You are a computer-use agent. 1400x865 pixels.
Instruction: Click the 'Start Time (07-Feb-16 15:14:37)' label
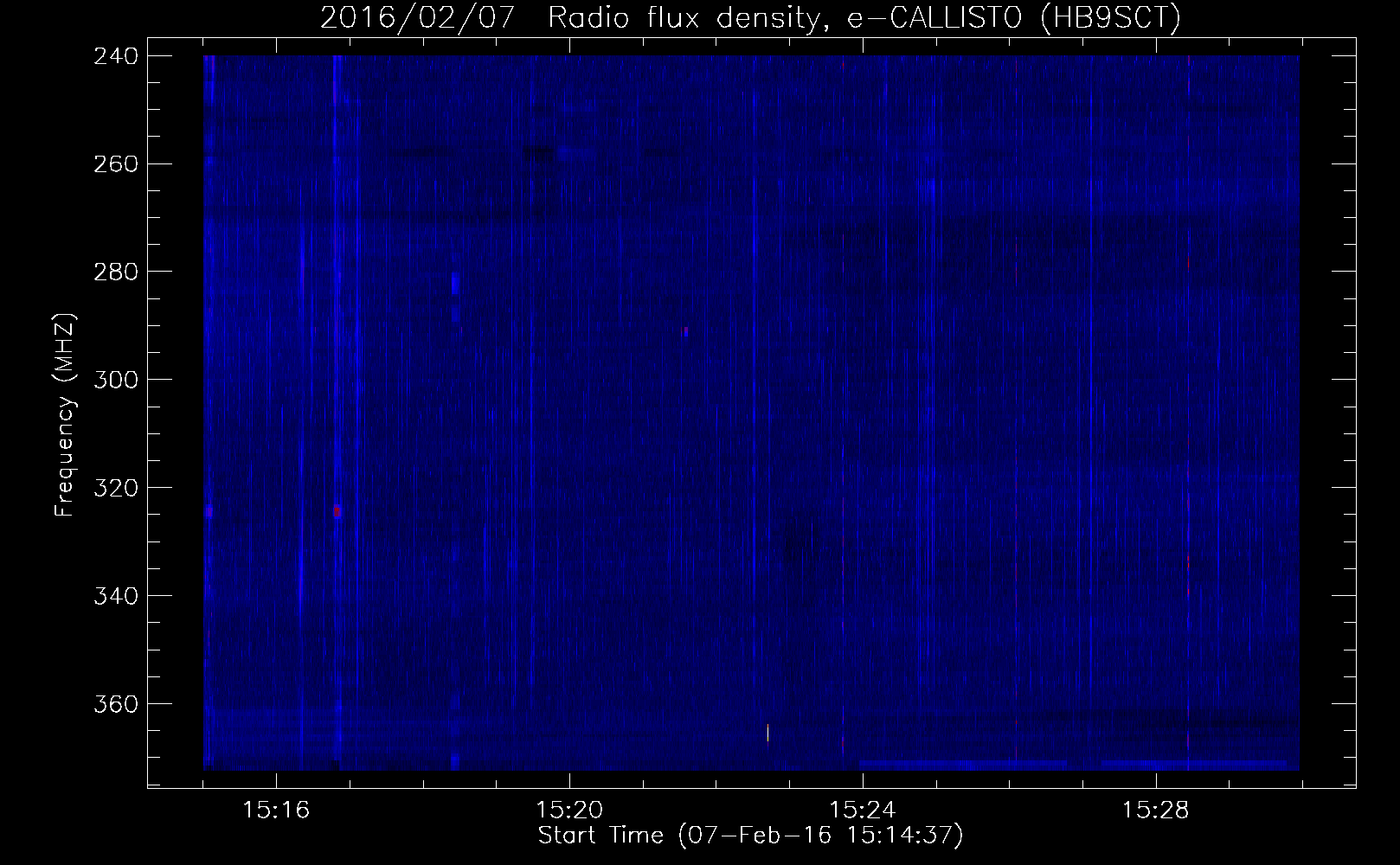pos(750,836)
